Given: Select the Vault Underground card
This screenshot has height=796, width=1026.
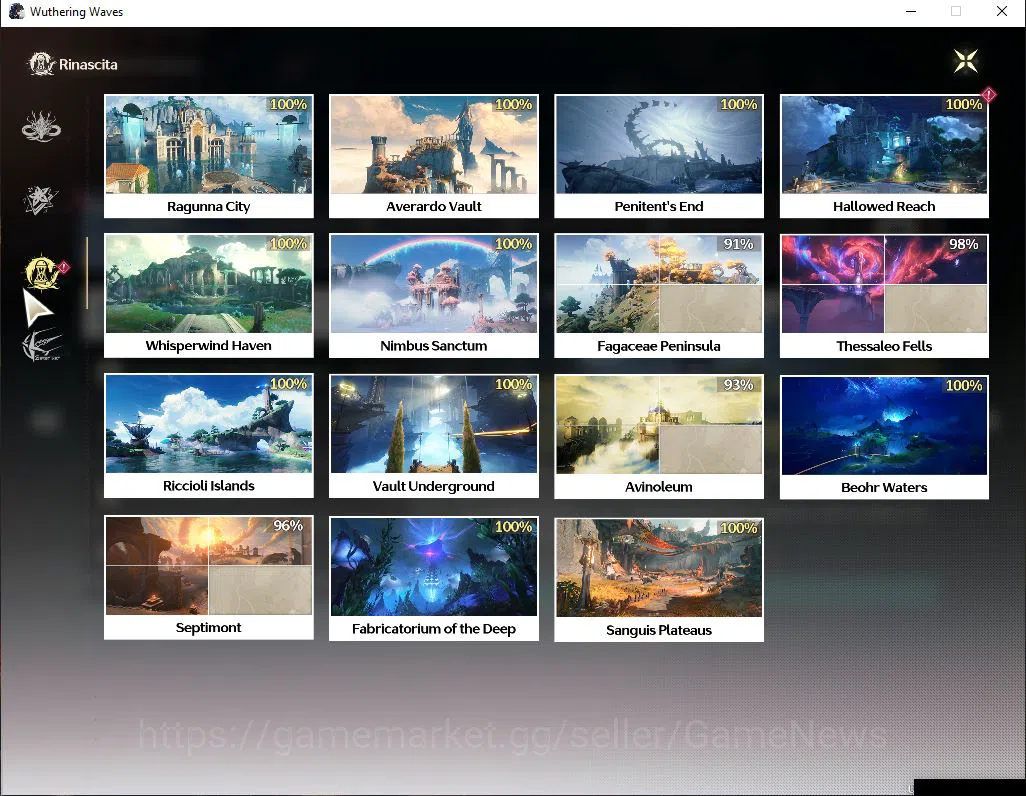Looking at the screenshot, I should [434, 436].
